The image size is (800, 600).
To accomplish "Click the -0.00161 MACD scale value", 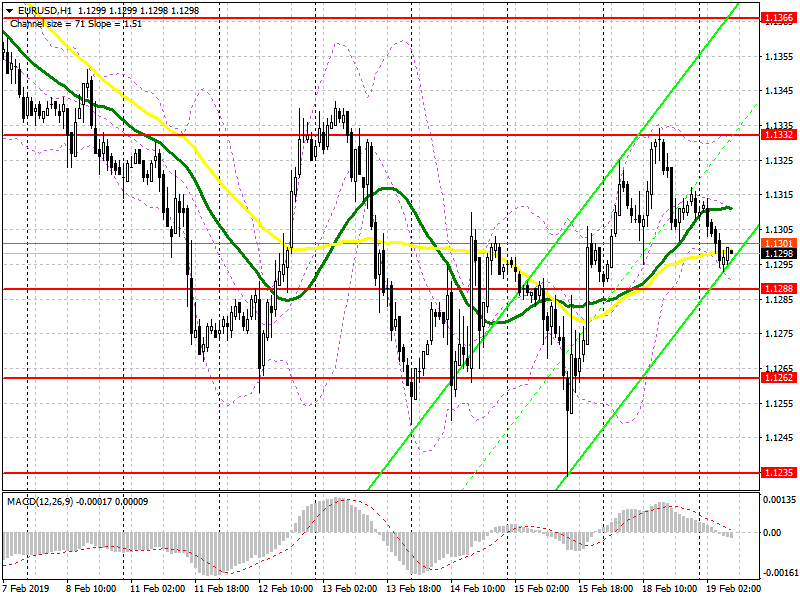I will pyautogui.click(x=779, y=572).
